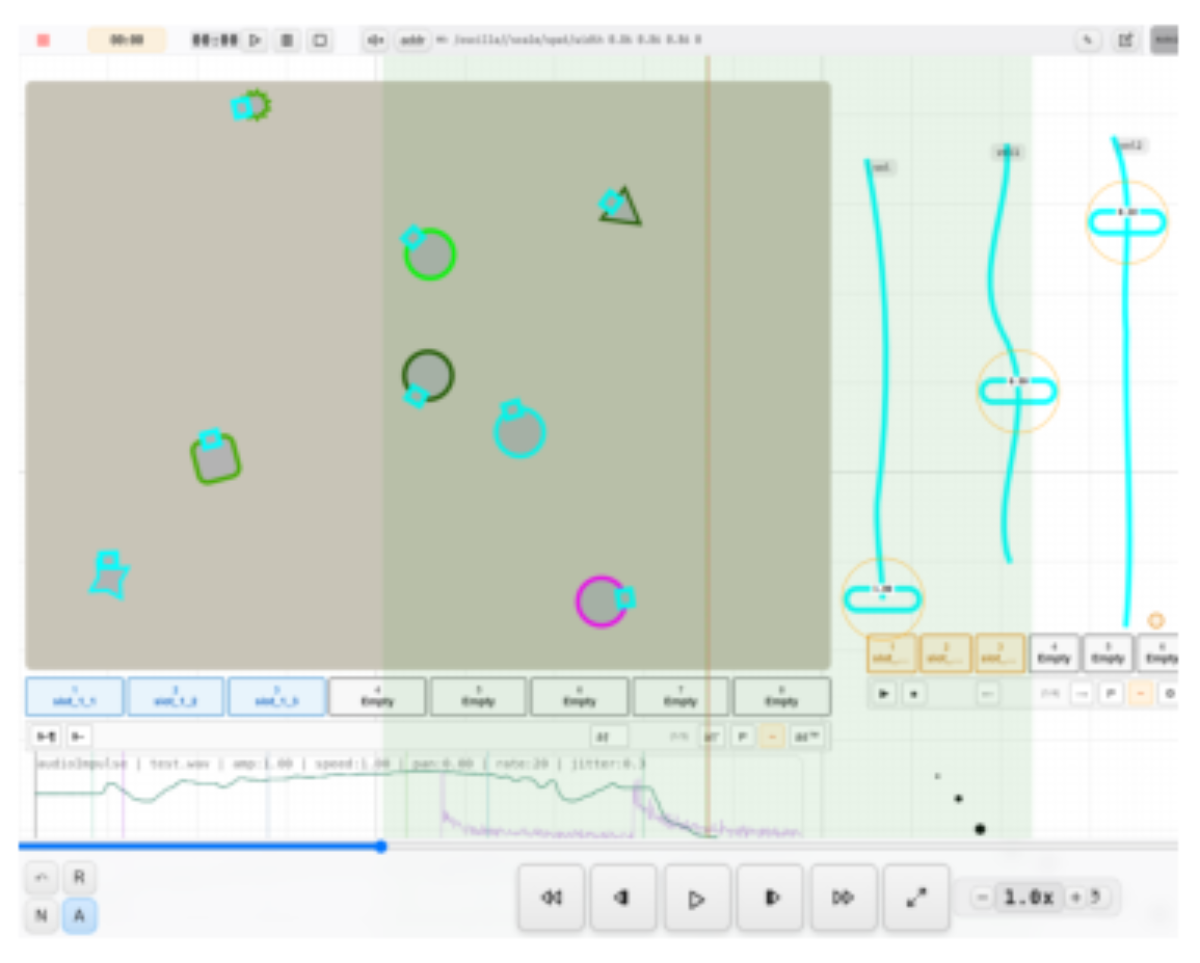Click the small orange ring near third path

pyautogui.click(x=1156, y=621)
